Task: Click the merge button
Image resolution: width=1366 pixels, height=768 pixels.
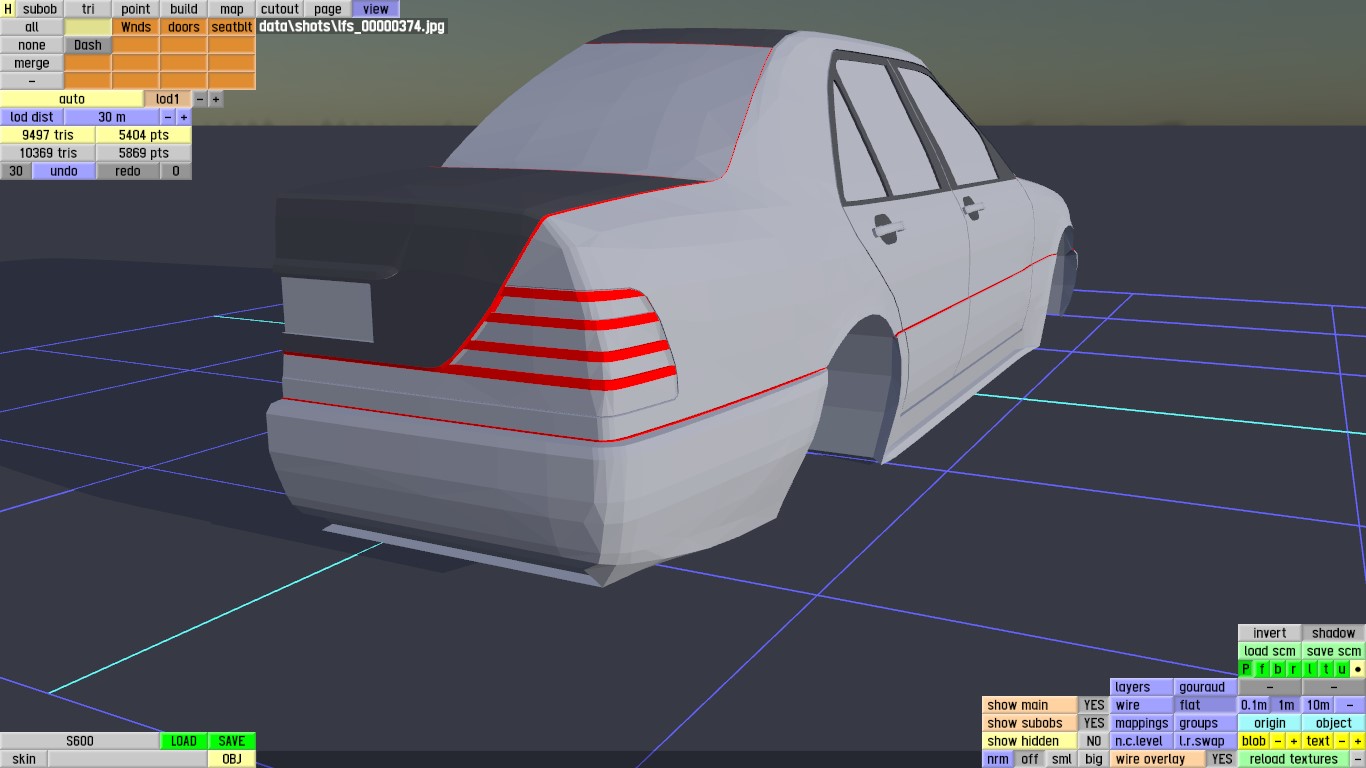Action: pos(32,63)
